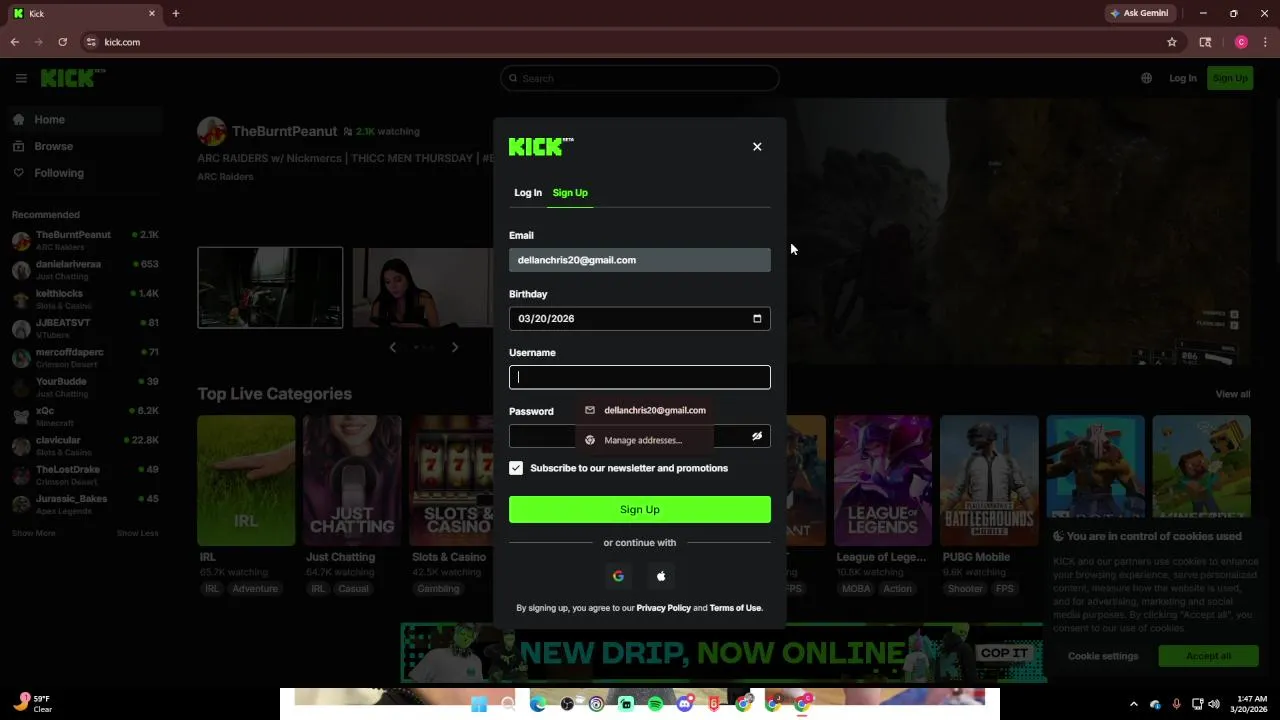Image resolution: width=1280 pixels, height=720 pixels.
Task: Reload the page in Chrome
Action: coord(63,42)
